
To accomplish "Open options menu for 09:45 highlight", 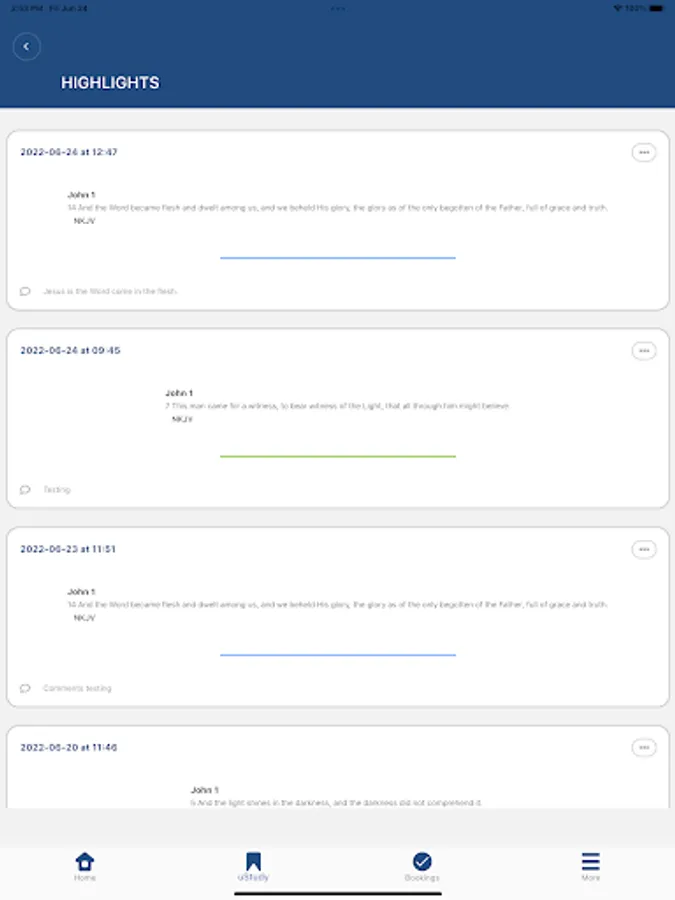I will pyautogui.click(x=644, y=351).
